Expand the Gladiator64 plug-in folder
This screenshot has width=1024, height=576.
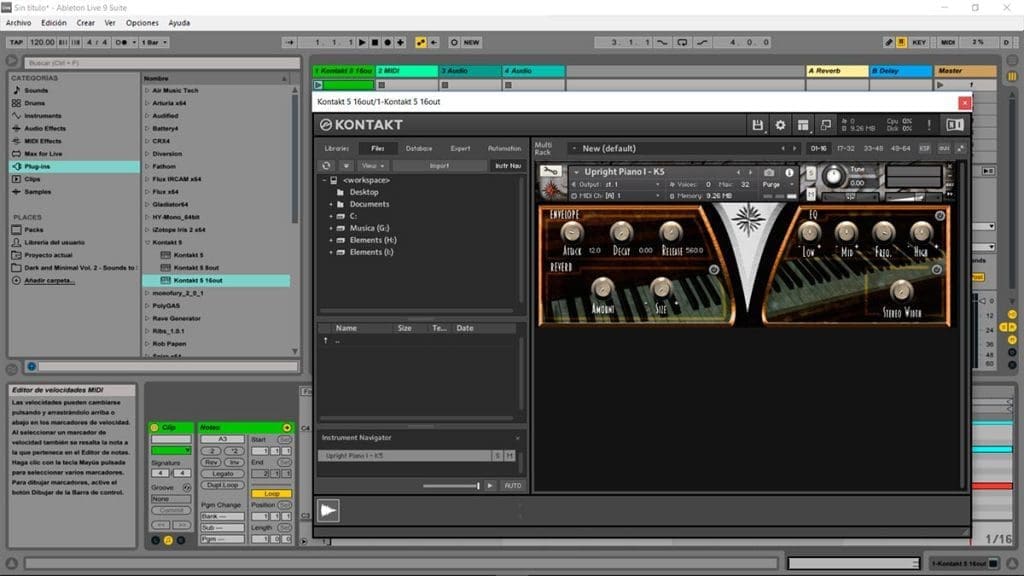[x=147, y=204]
